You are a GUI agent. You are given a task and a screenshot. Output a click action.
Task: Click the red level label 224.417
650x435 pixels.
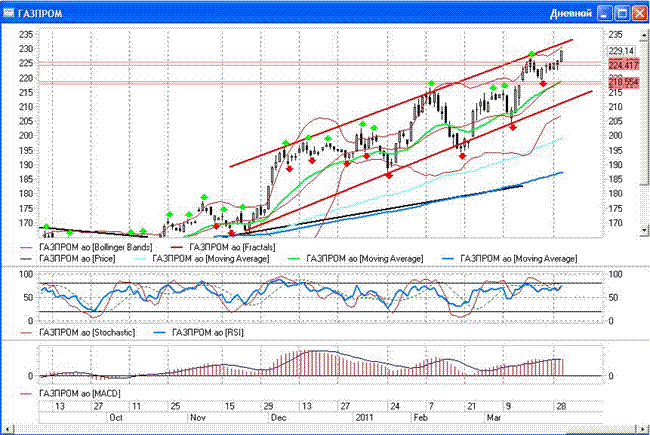point(623,65)
